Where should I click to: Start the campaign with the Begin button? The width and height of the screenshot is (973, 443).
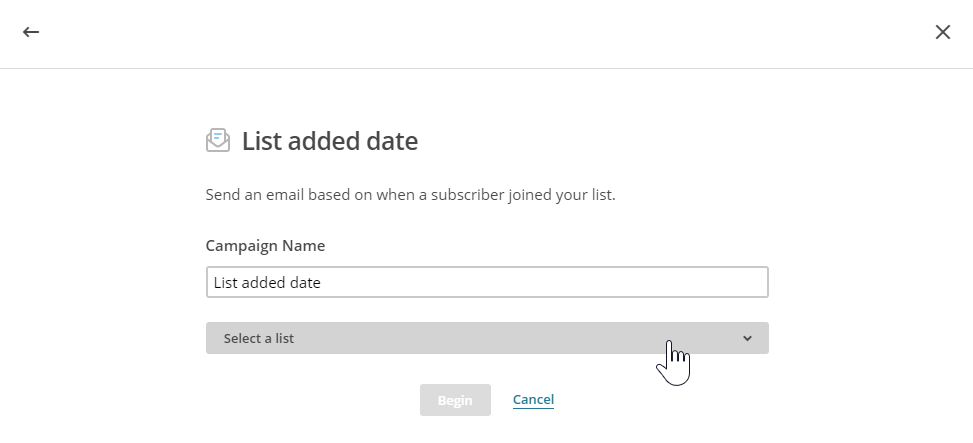click(455, 400)
